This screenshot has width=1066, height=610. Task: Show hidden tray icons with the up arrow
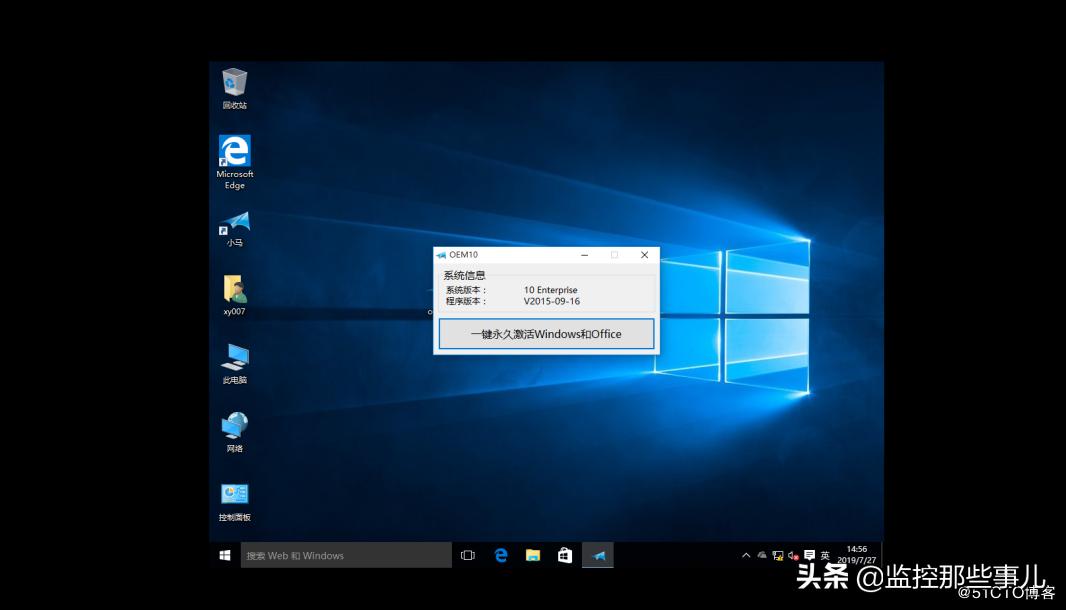(746, 555)
